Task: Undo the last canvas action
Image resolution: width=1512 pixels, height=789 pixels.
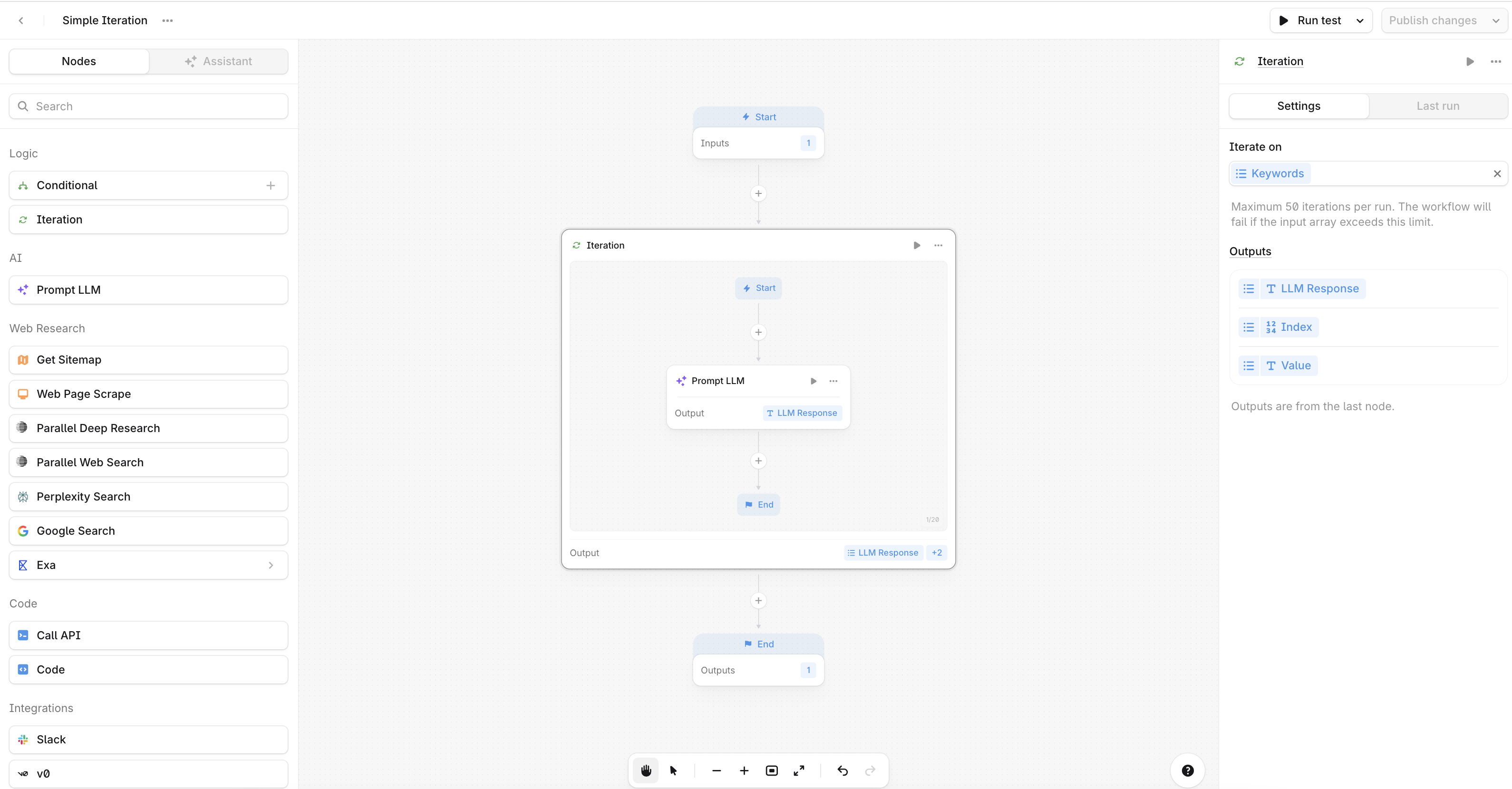Action: (842, 771)
